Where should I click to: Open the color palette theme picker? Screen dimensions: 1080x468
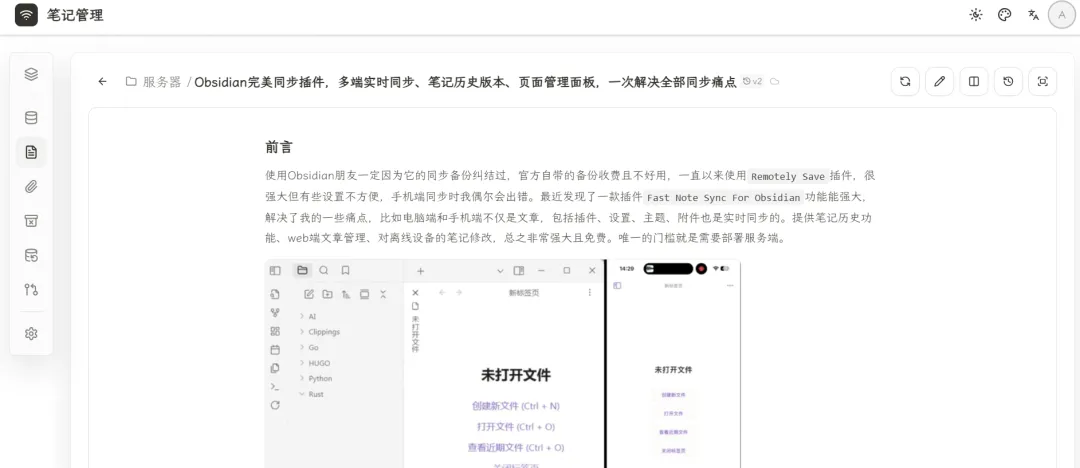point(1004,14)
